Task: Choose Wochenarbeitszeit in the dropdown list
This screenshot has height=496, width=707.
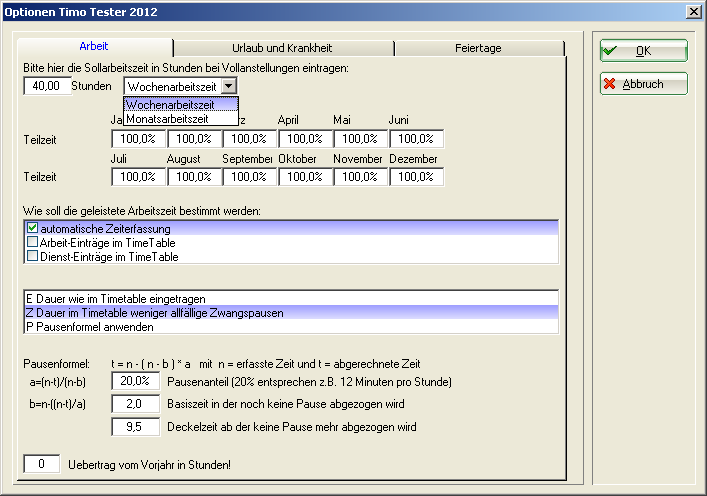Action: pos(181,105)
